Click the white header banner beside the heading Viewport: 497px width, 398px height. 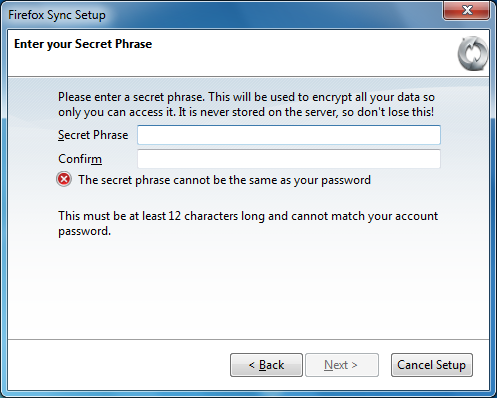(300, 53)
